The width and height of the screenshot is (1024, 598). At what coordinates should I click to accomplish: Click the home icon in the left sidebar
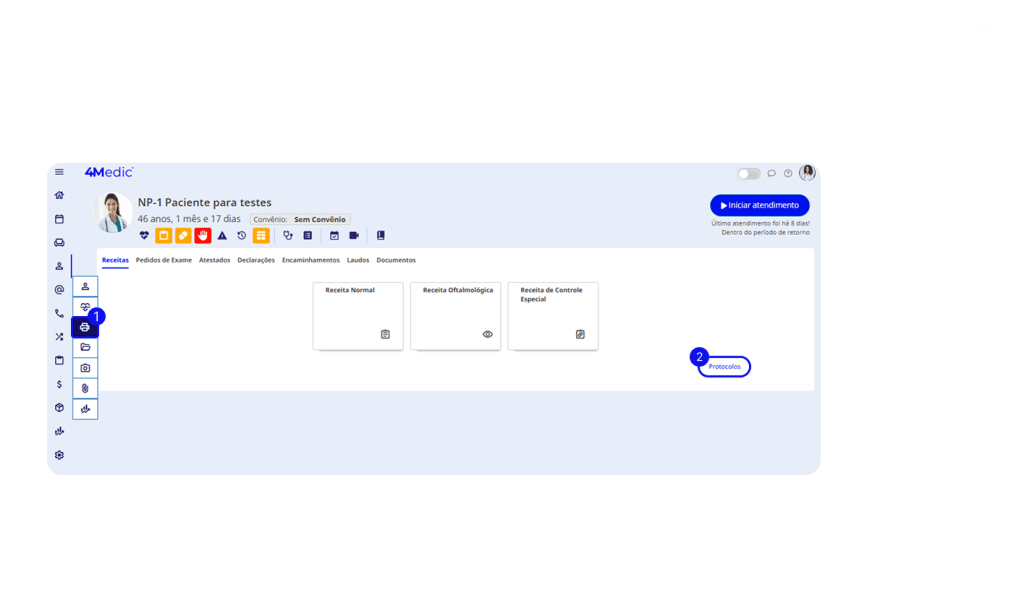pos(59,195)
